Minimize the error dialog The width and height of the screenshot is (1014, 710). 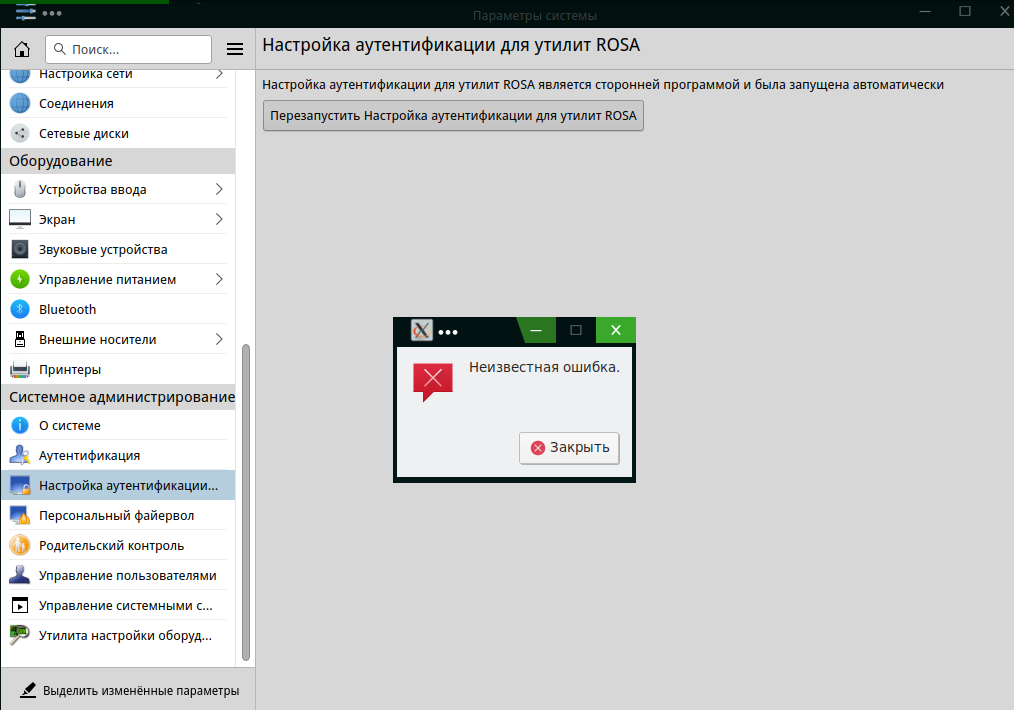tap(535, 330)
